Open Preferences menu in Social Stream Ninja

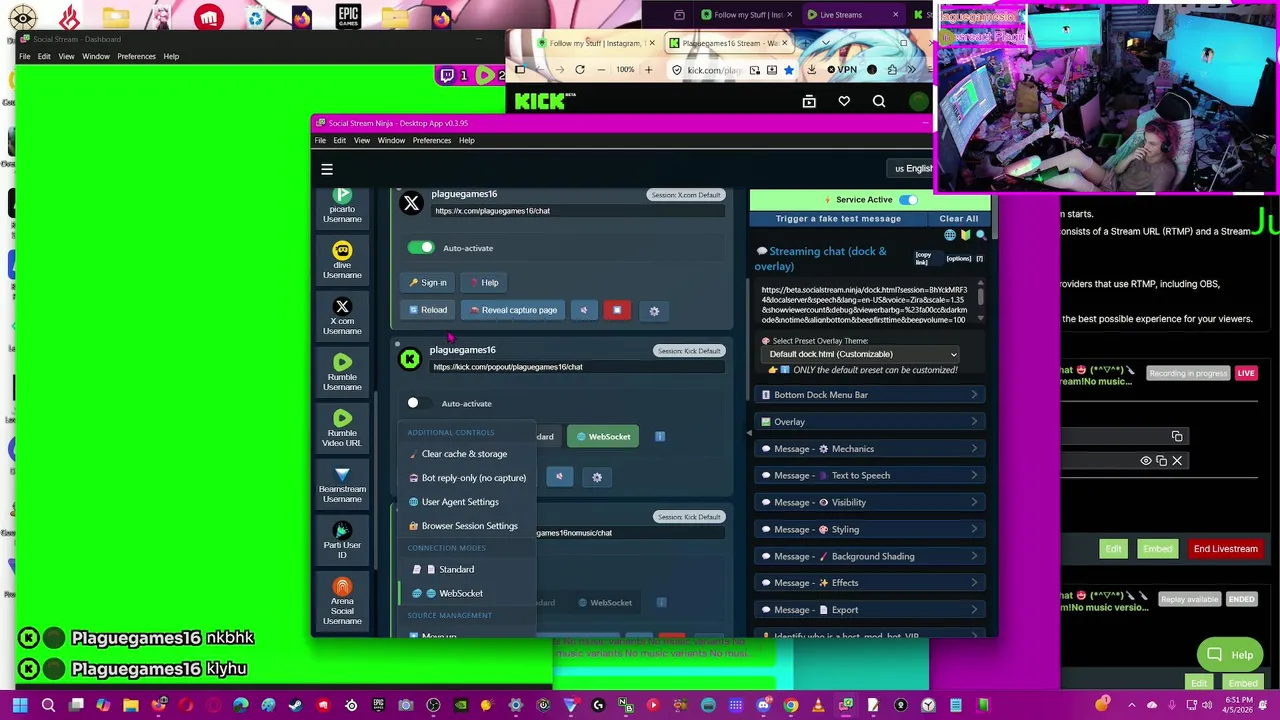click(432, 140)
